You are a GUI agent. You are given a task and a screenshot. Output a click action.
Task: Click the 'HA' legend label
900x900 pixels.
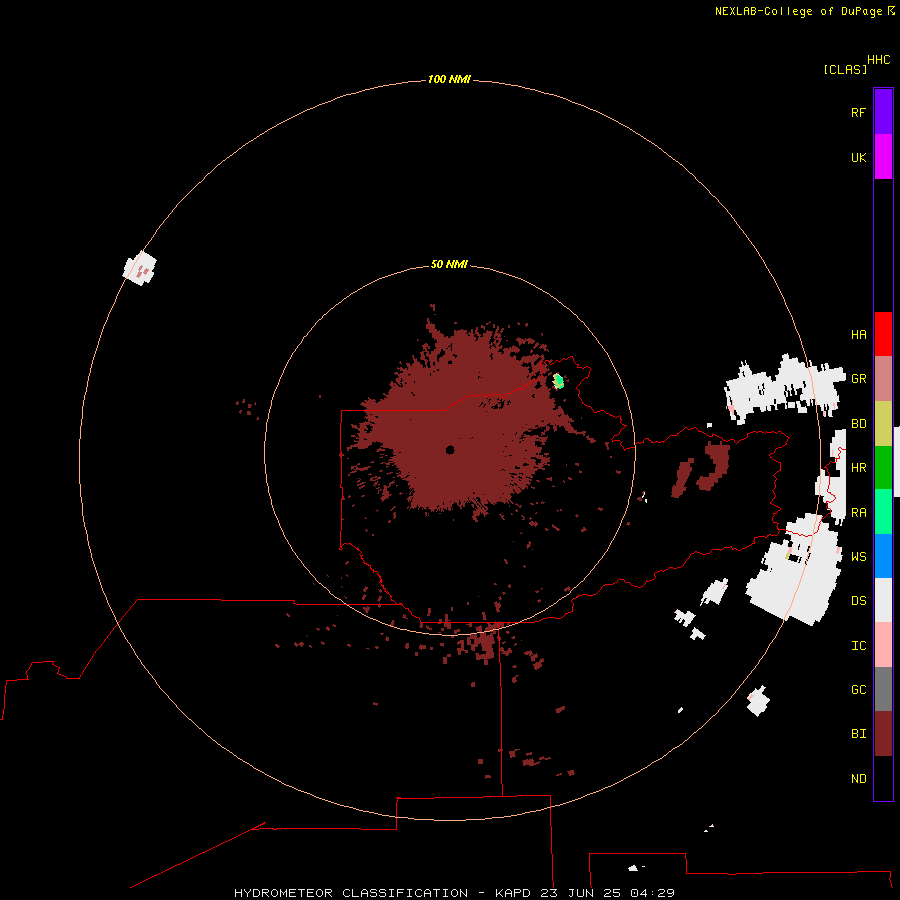[858, 335]
